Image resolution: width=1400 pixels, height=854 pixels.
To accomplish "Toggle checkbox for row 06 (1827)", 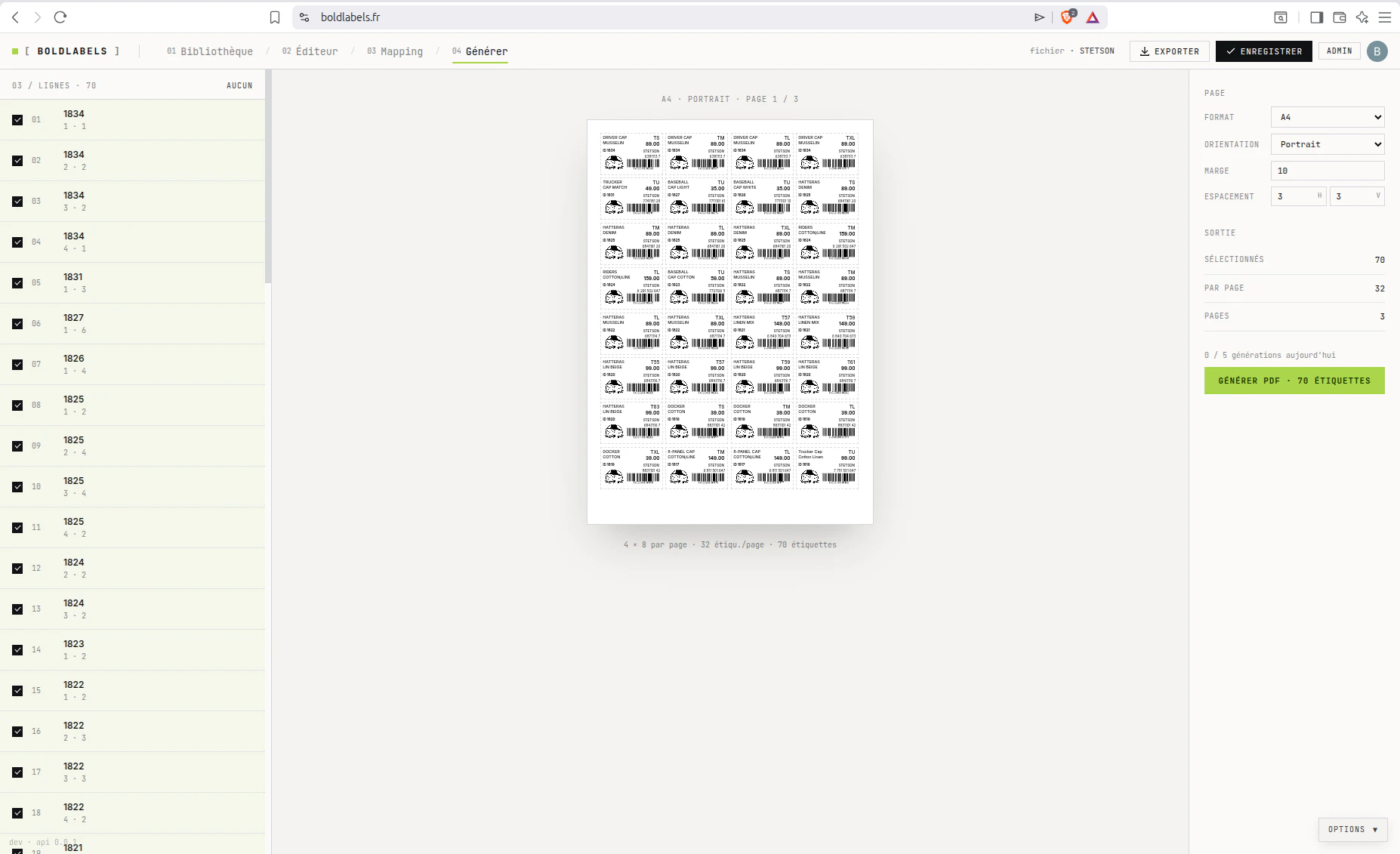I will coord(17,324).
